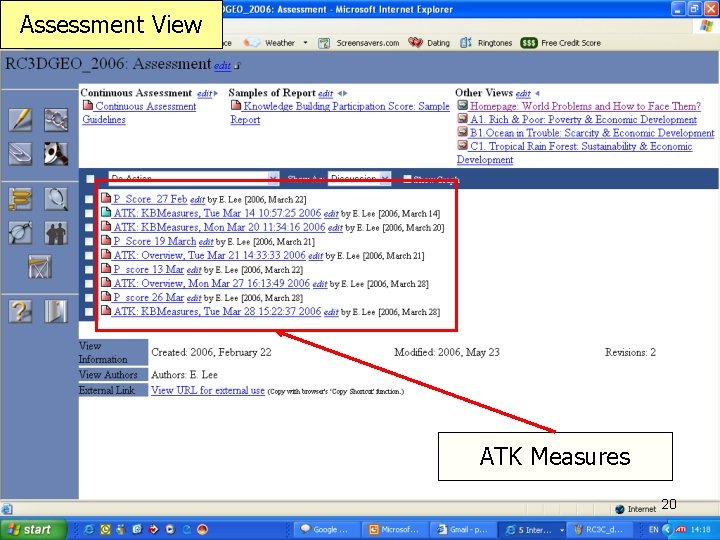Tick the checkbox for ATK: Overview Tue Mar 21

click(x=89, y=255)
